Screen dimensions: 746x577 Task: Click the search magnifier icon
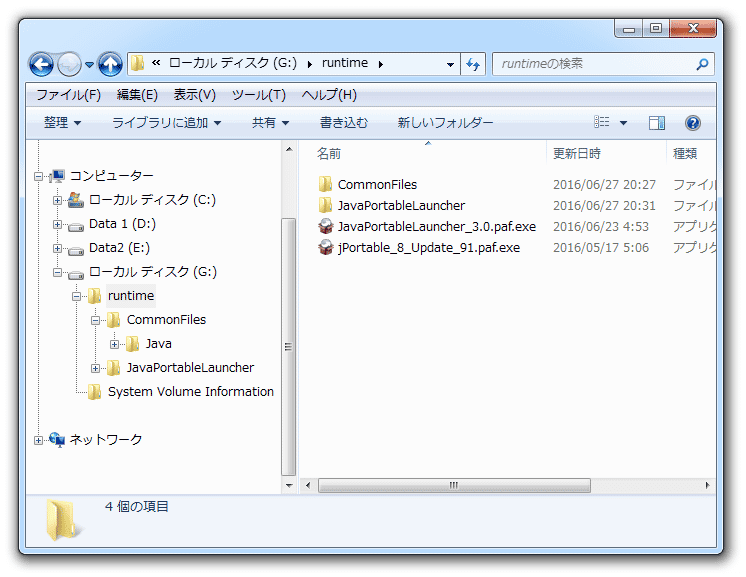[x=702, y=64]
